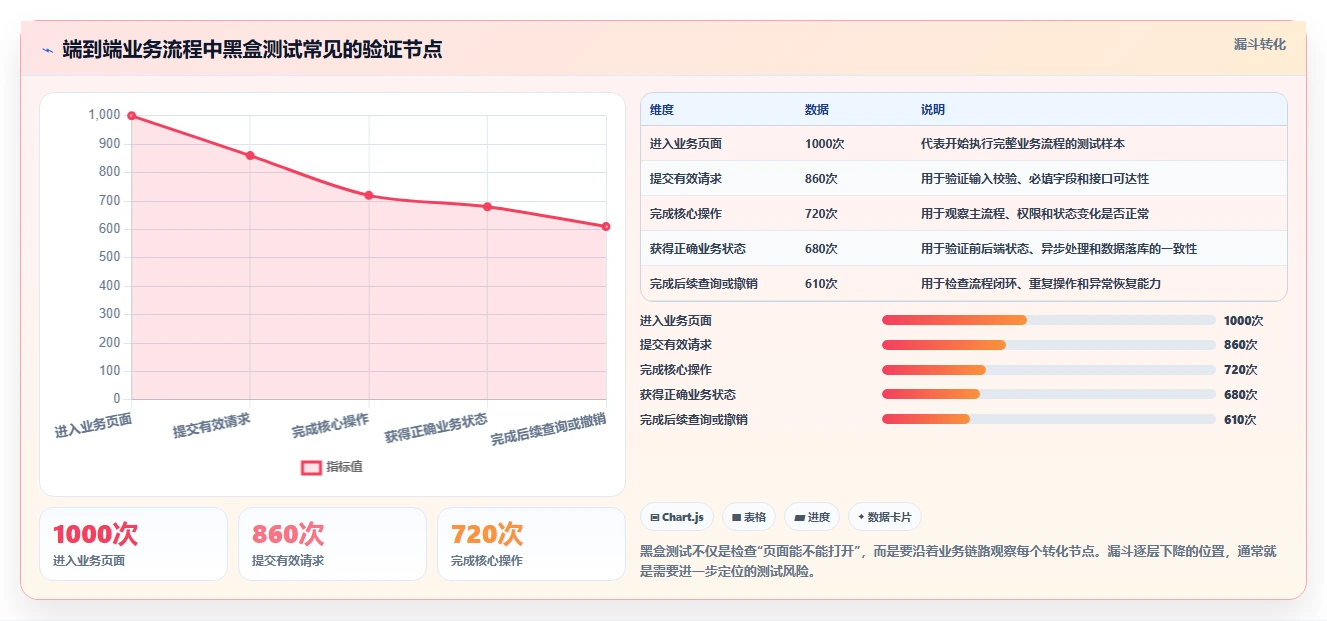
Task: Click the description 代表开始执行完整业务流程的测试样本
Action: [1023, 144]
